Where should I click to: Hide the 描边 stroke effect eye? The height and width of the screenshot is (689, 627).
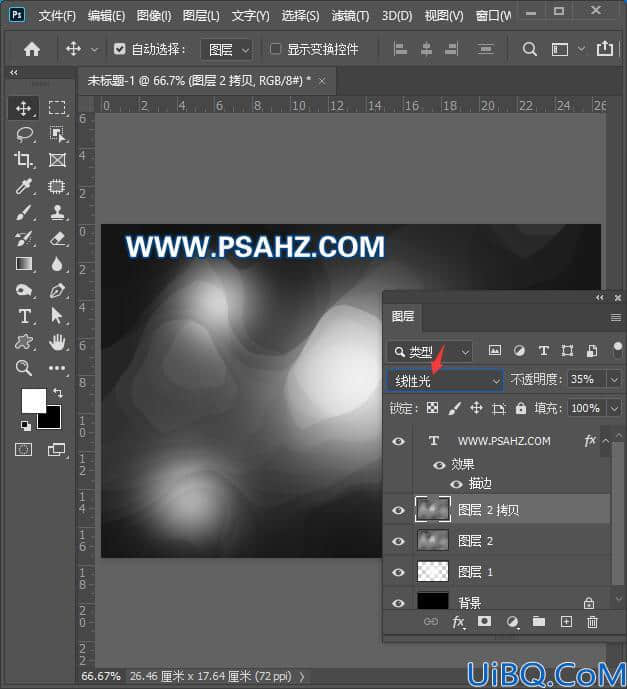pyautogui.click(x=457, y=484)
